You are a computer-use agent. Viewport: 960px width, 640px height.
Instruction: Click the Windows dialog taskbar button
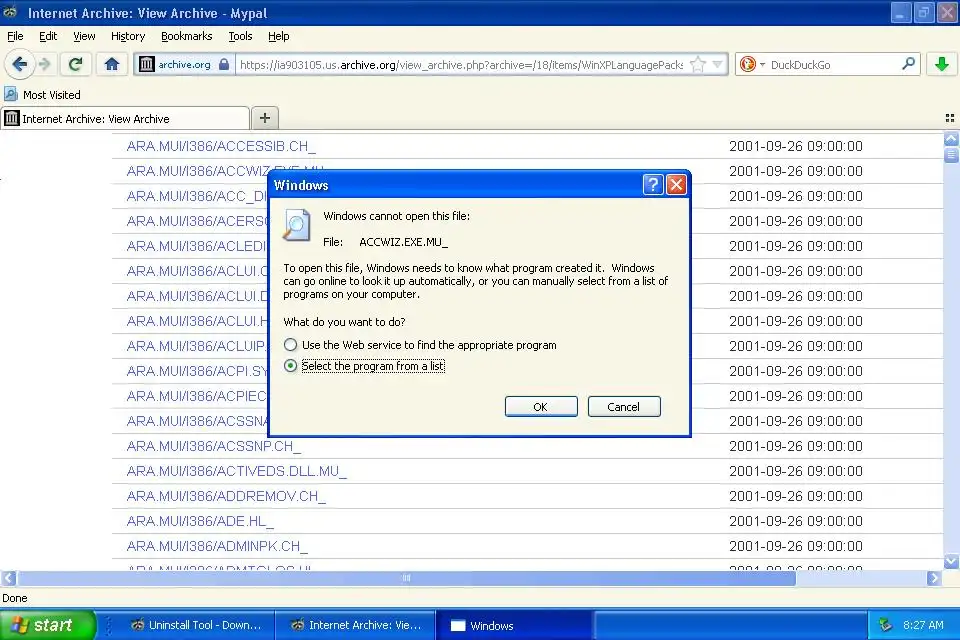(x=513, y=625)
